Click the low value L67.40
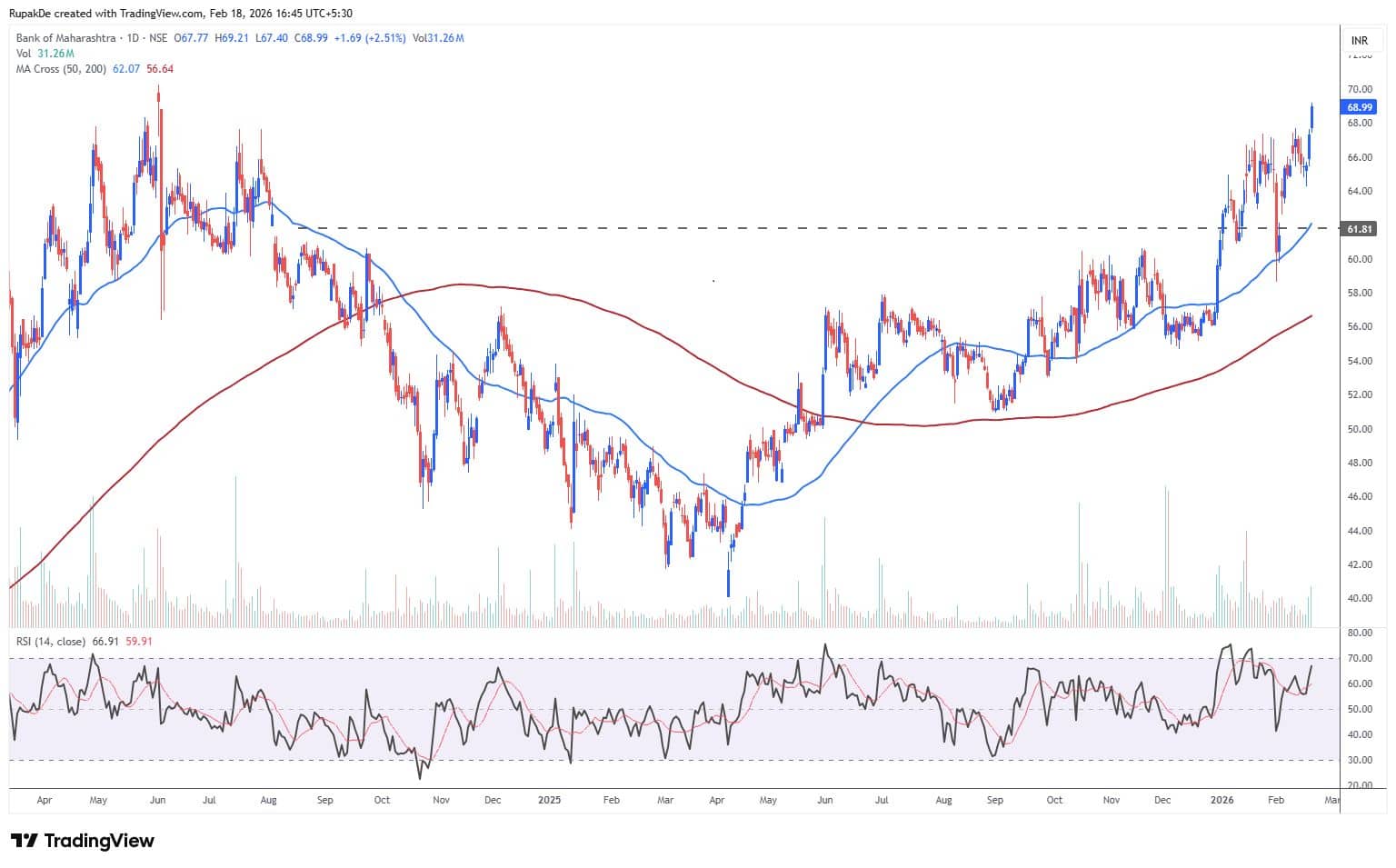Viewport: 1396px width, 868px height. click(x=273, y=38)
